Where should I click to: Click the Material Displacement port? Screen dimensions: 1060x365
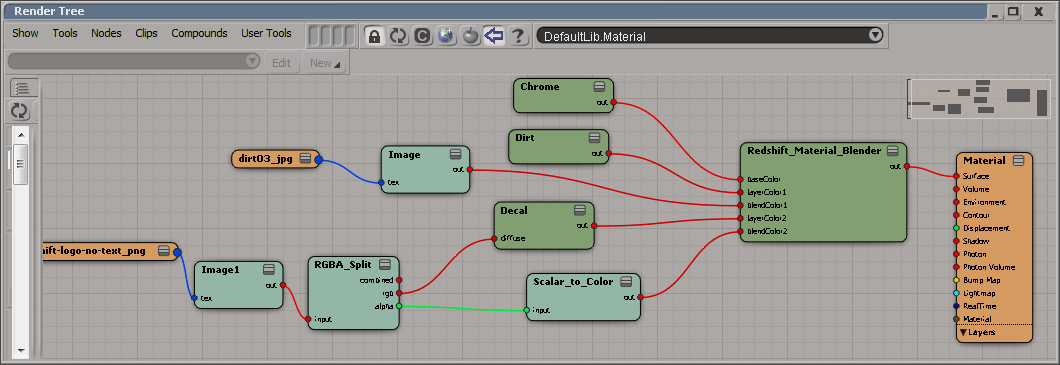click(x=957, y=228)
